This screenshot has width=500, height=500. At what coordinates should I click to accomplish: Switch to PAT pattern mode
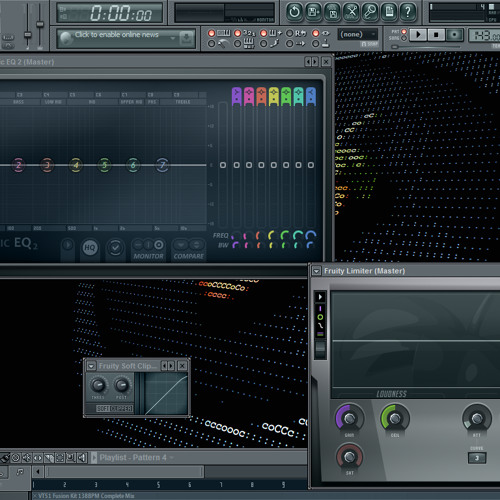[404, 32]
